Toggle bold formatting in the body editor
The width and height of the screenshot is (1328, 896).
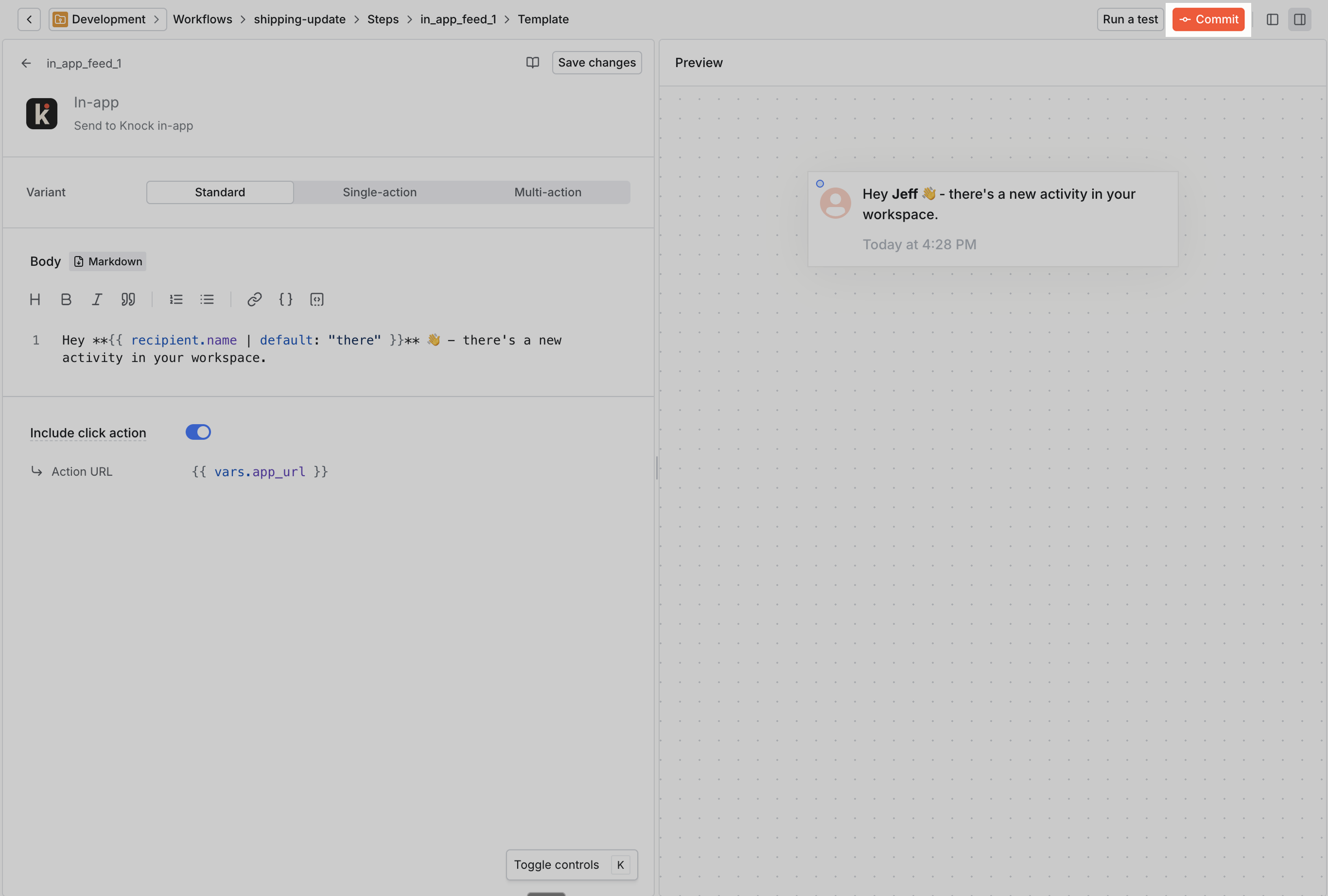point(66,299)
